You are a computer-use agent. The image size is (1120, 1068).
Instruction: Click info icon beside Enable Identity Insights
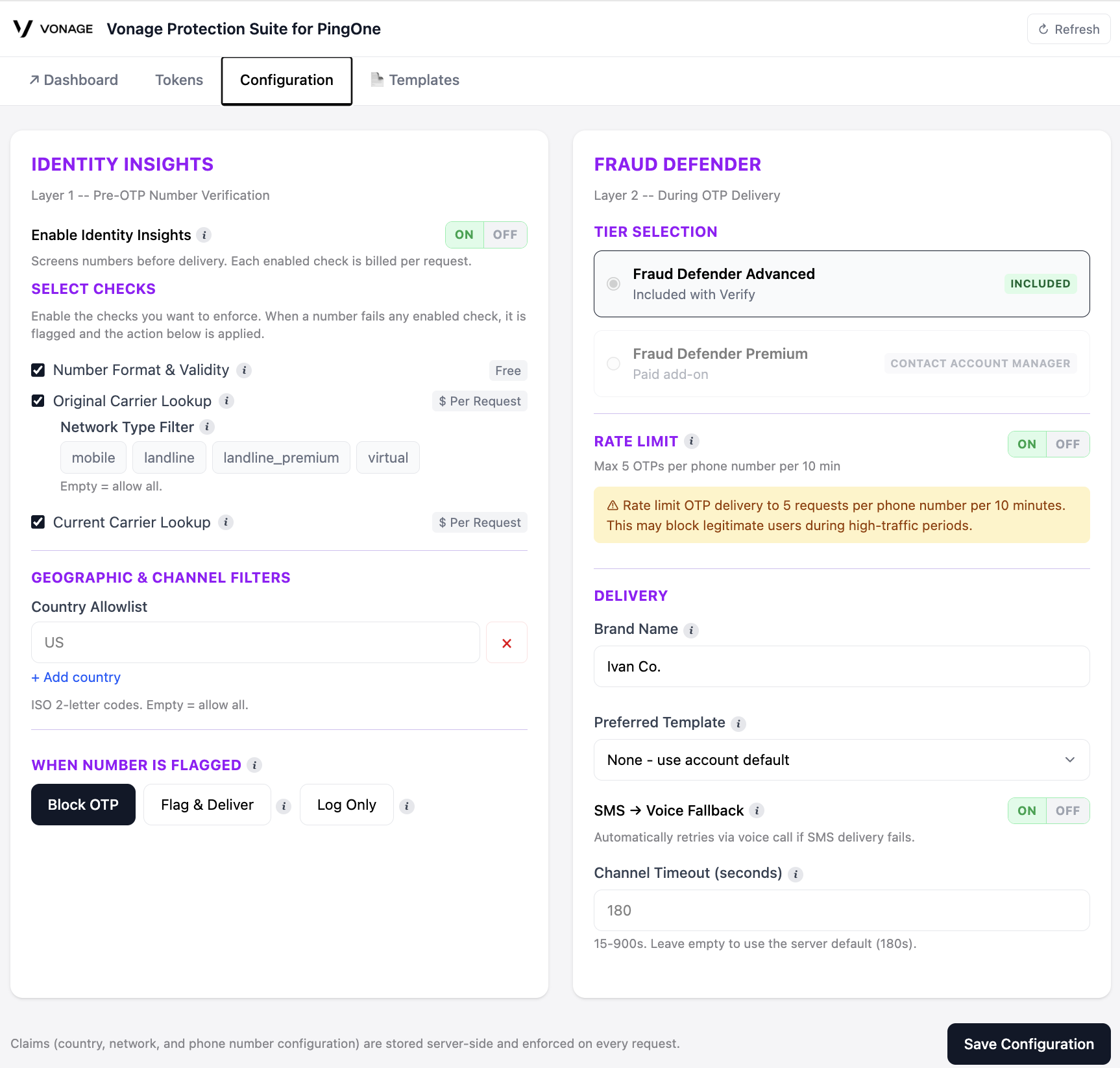[204, 235]
